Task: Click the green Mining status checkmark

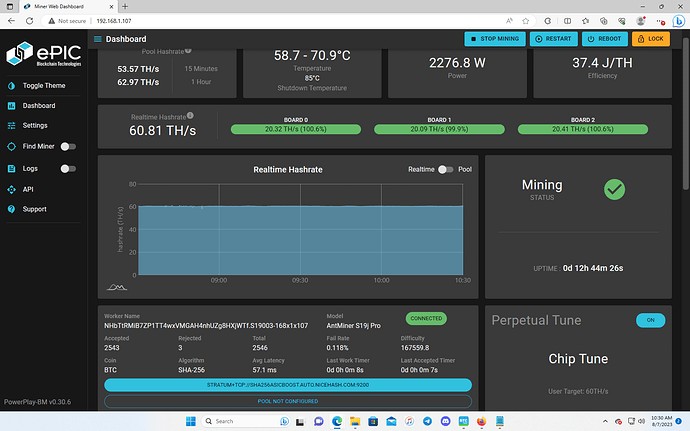Action: click(614, 190)
